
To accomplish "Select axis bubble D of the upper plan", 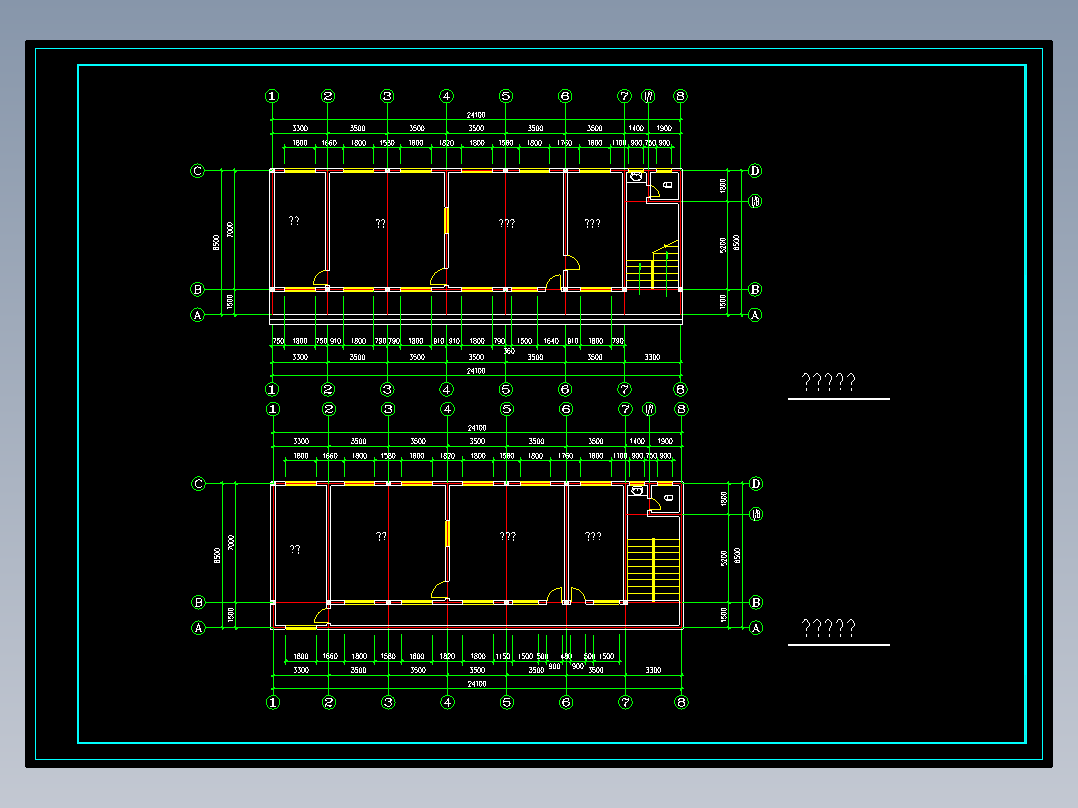I will point(755,171).
